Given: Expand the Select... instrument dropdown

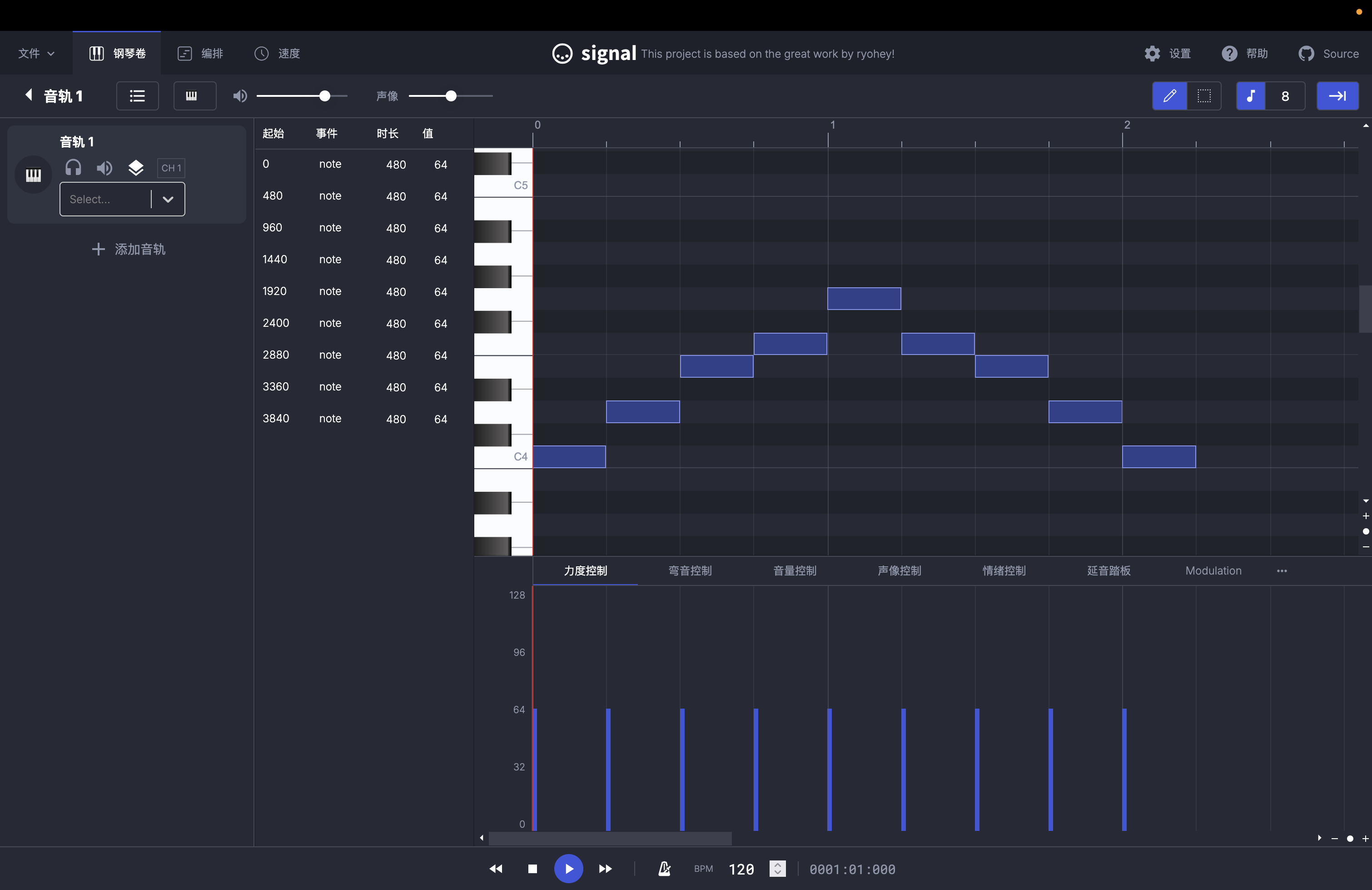Looking at the screenshot, I should point(168,199).
